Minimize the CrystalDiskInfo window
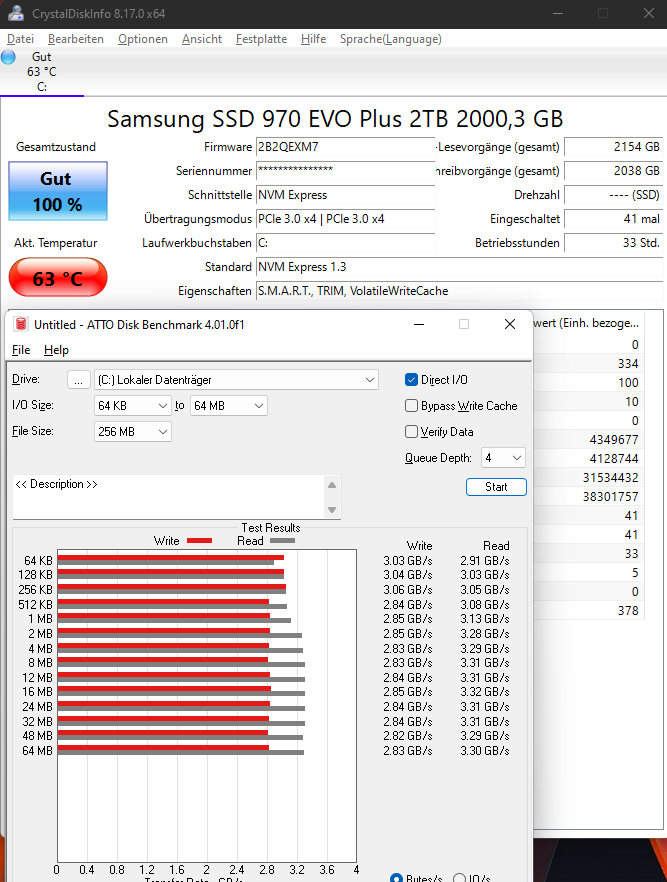The height and width of the screenshot is (882, 667). [x=558, y=13]
